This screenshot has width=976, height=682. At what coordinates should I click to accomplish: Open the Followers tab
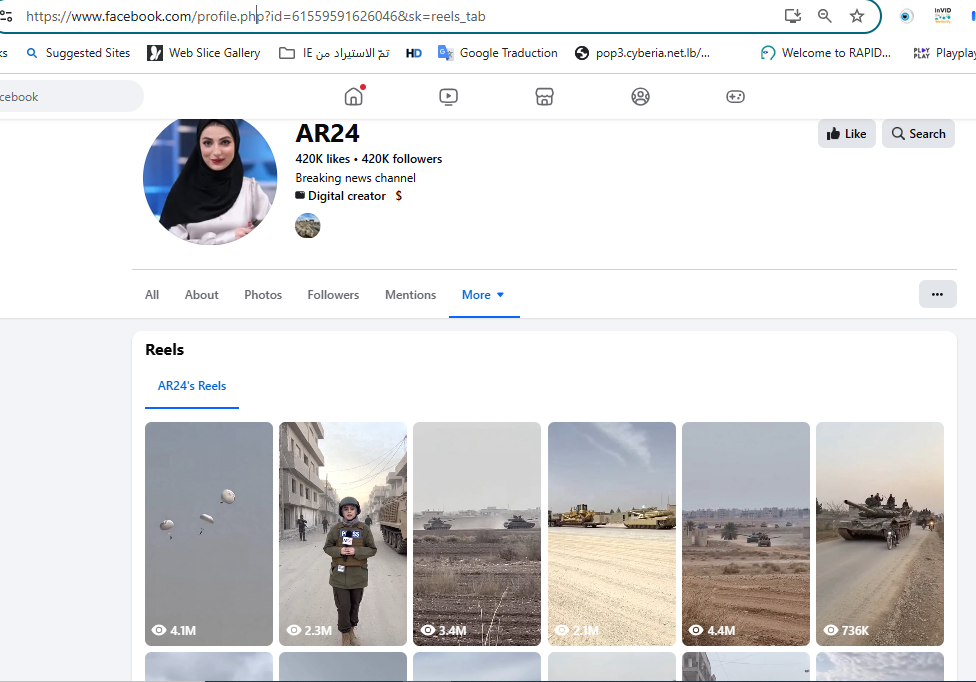[x=333, y=294]
